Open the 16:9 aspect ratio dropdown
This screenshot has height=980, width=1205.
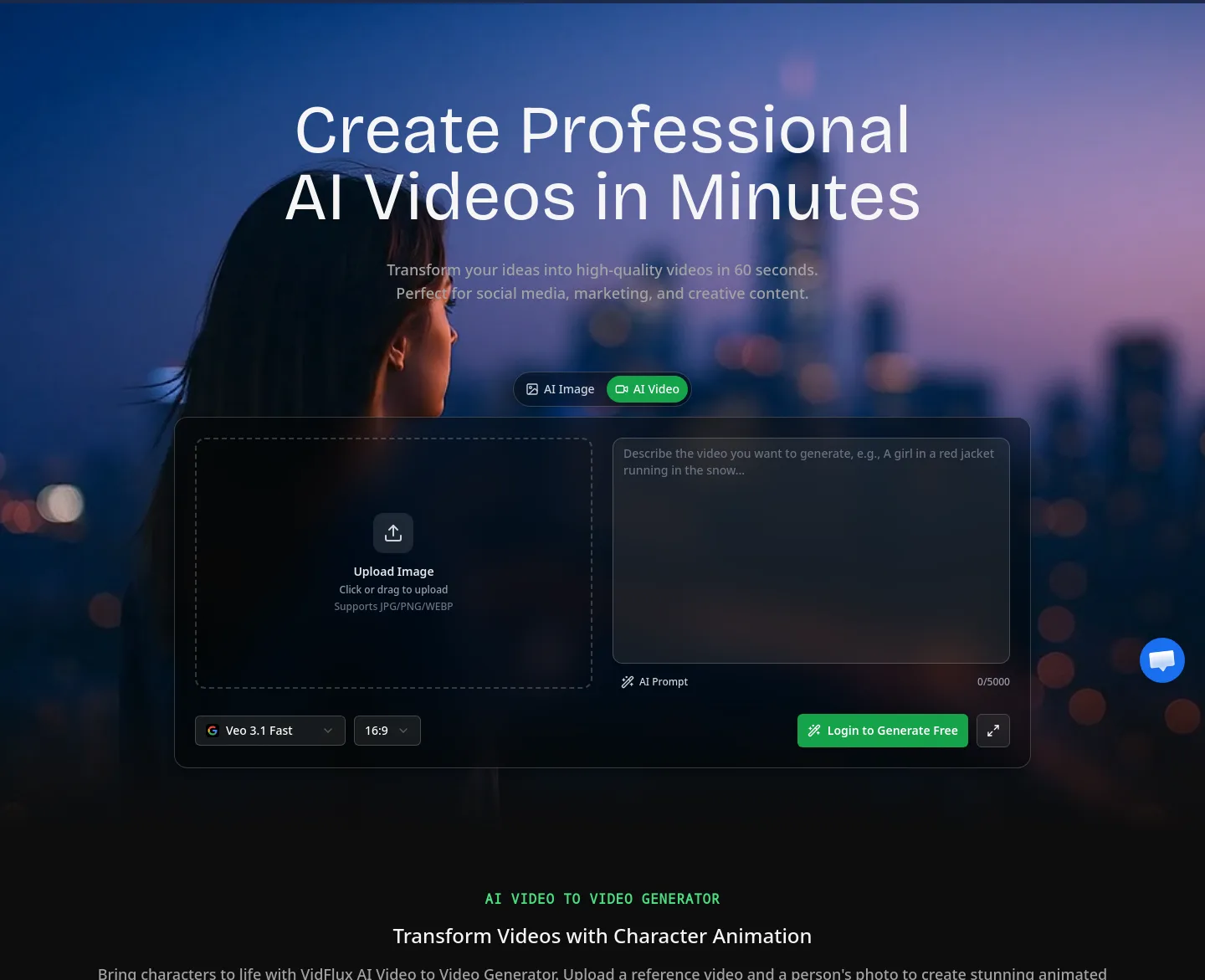[387, 731]
